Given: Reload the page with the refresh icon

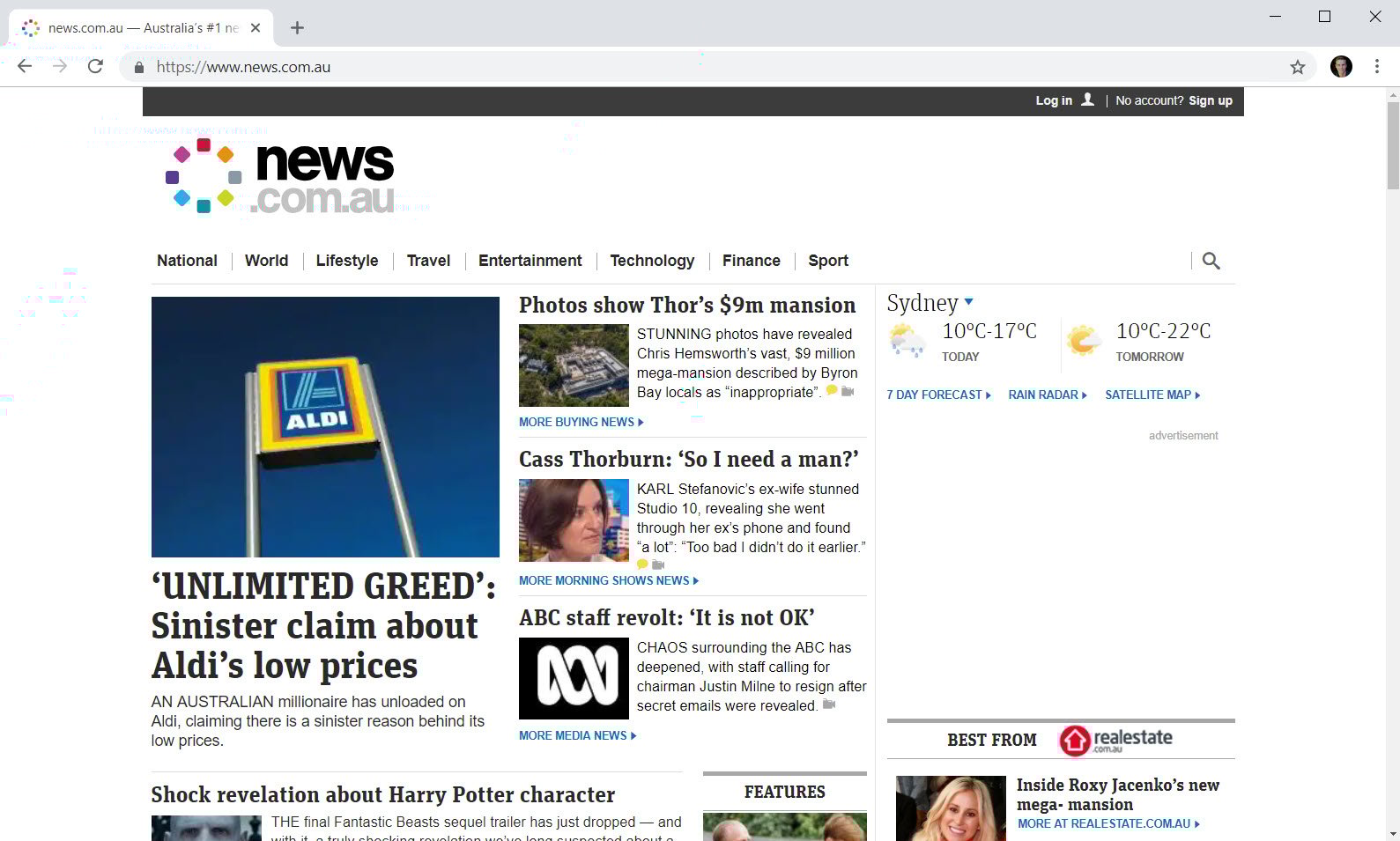Looking at the screenshot, I should pyautogui.click(x=95, y=67).
